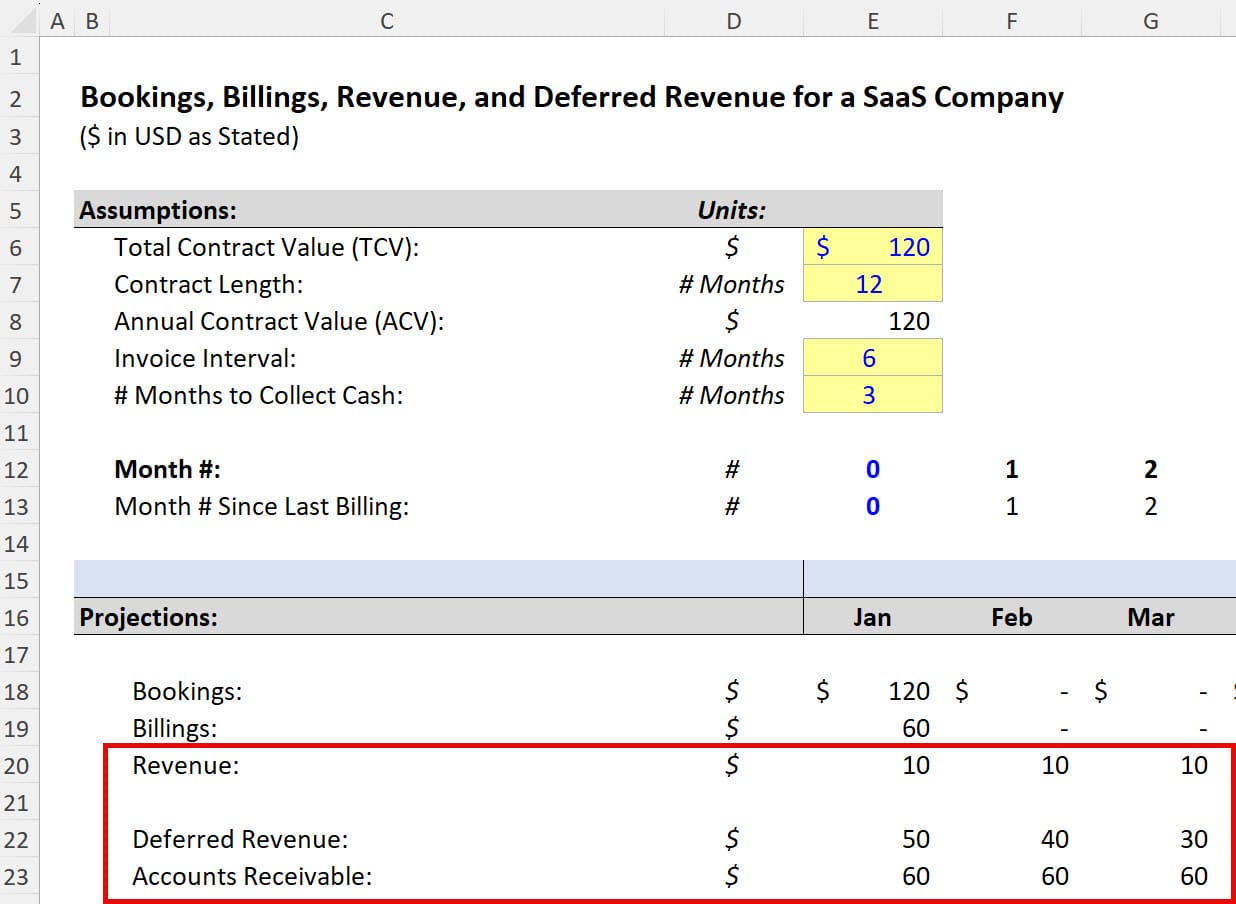Select the Month # value 0 cell

tap(872, 468)
